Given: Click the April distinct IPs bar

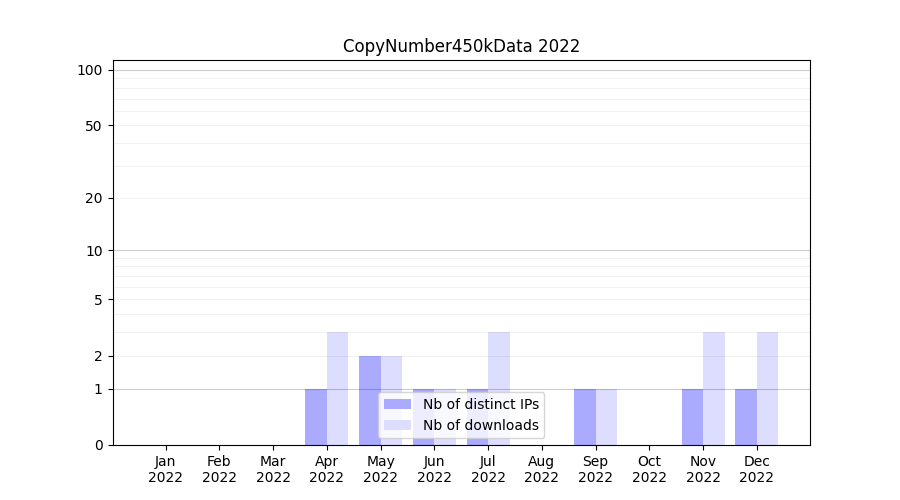Looking at the screenshot, I should pos(316,417).
